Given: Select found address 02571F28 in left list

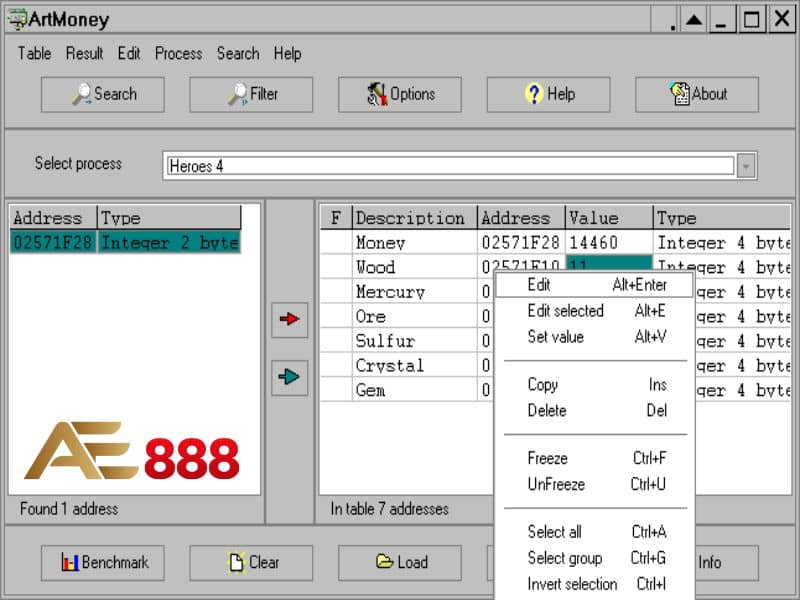Looking at the screenshot, I should click(x=53, y=242).
